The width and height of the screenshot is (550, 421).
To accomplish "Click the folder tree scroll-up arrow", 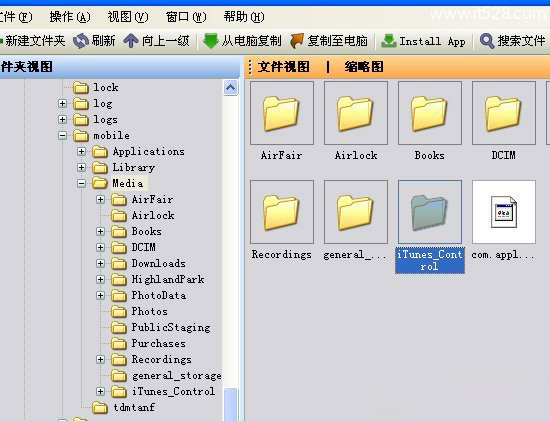I will 230,87.
